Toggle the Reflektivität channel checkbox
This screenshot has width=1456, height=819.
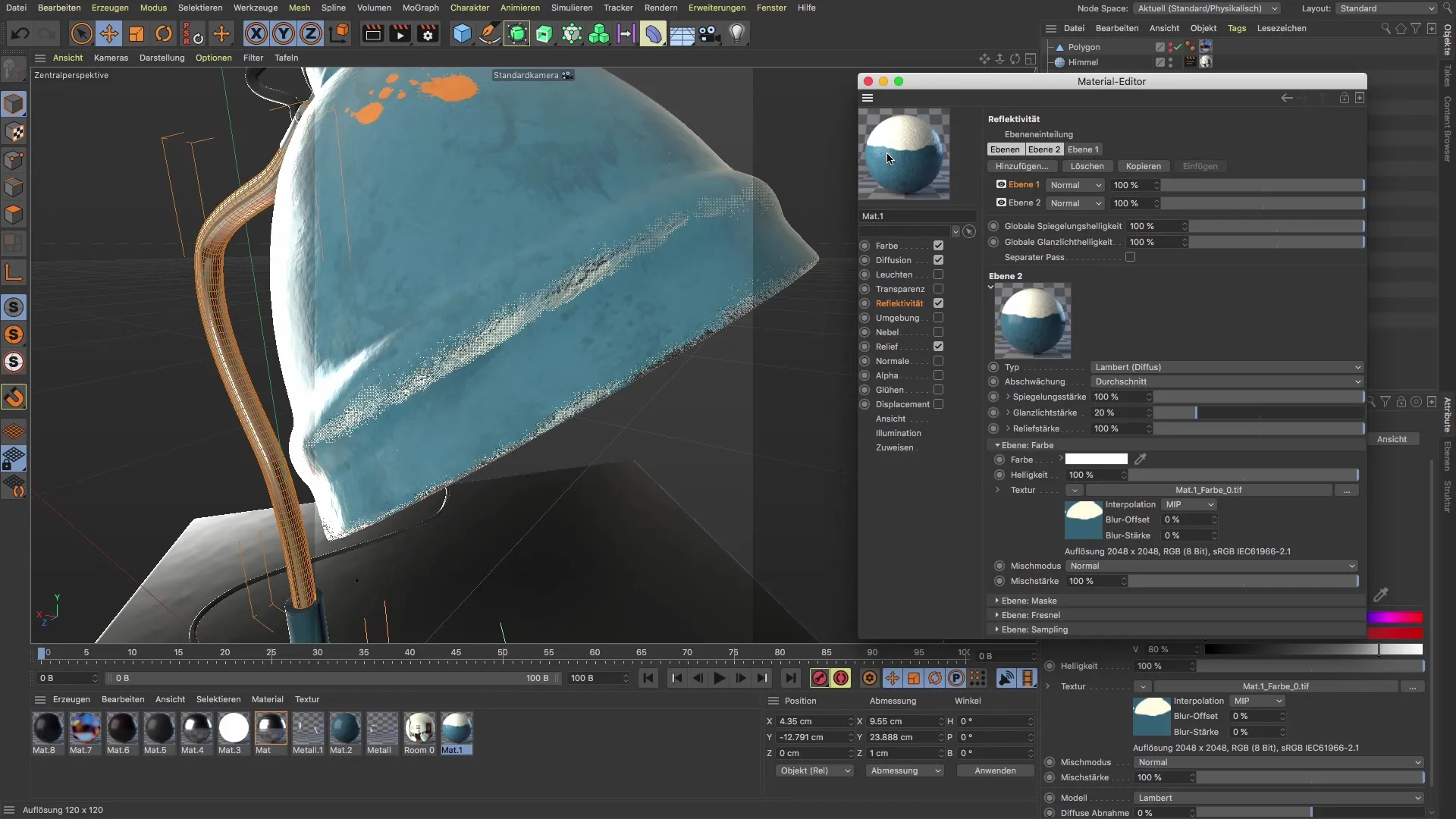(x=938, y=303)
